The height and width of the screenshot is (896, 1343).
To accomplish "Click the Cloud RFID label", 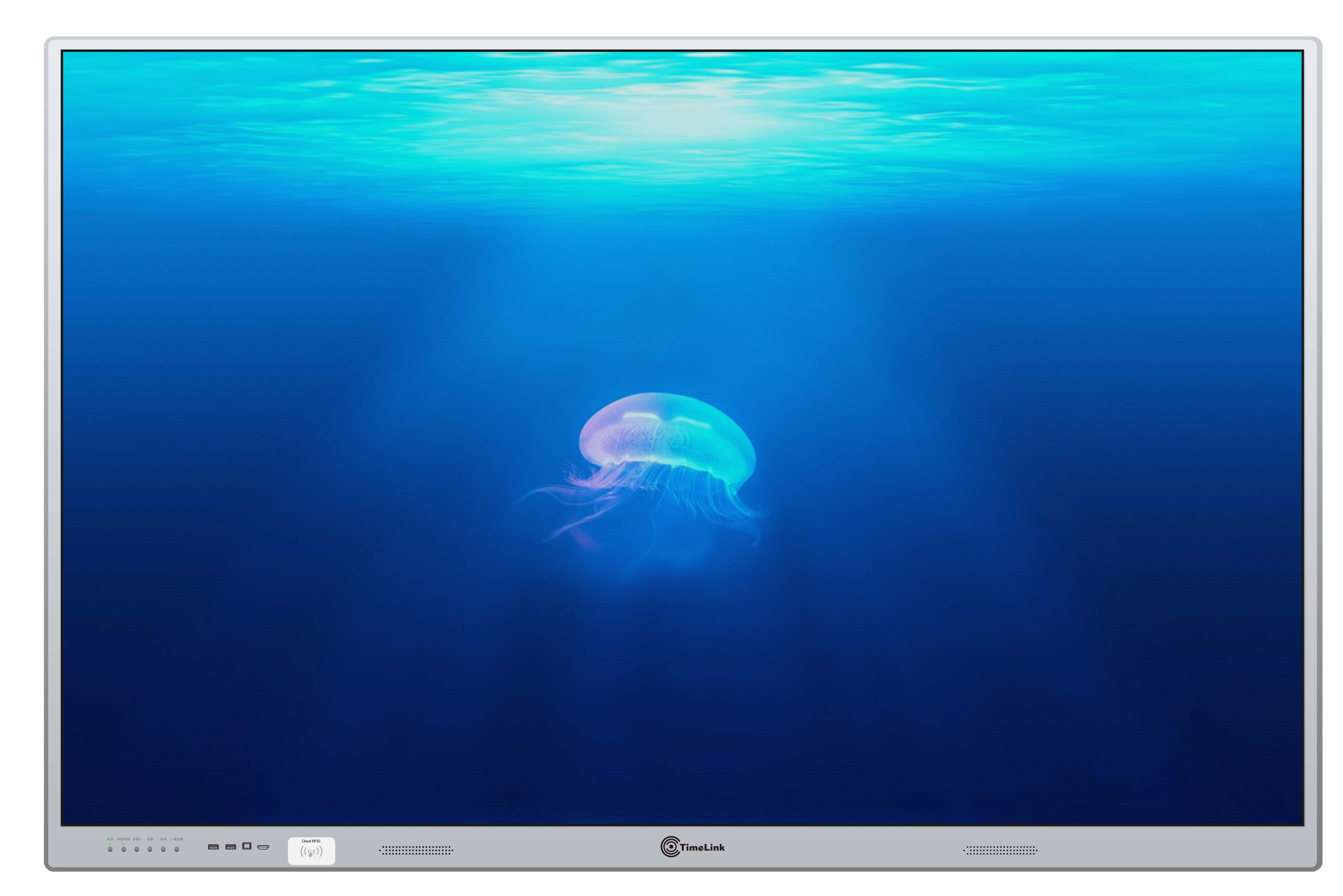I will pos(311,841).
